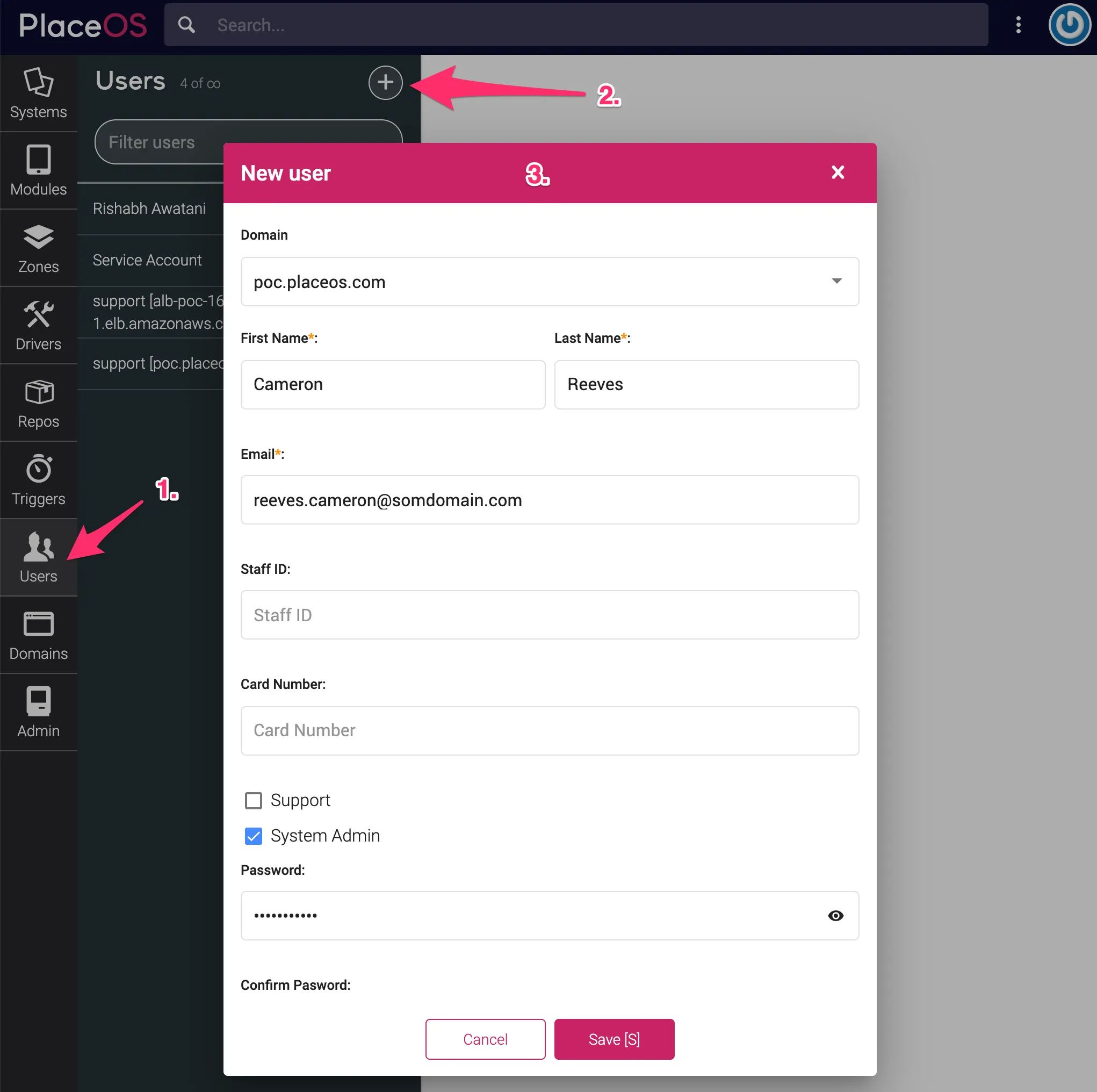Open the three-dot overflow menu
This screenshot has width=1097, height=1092.
[1019, 25]
